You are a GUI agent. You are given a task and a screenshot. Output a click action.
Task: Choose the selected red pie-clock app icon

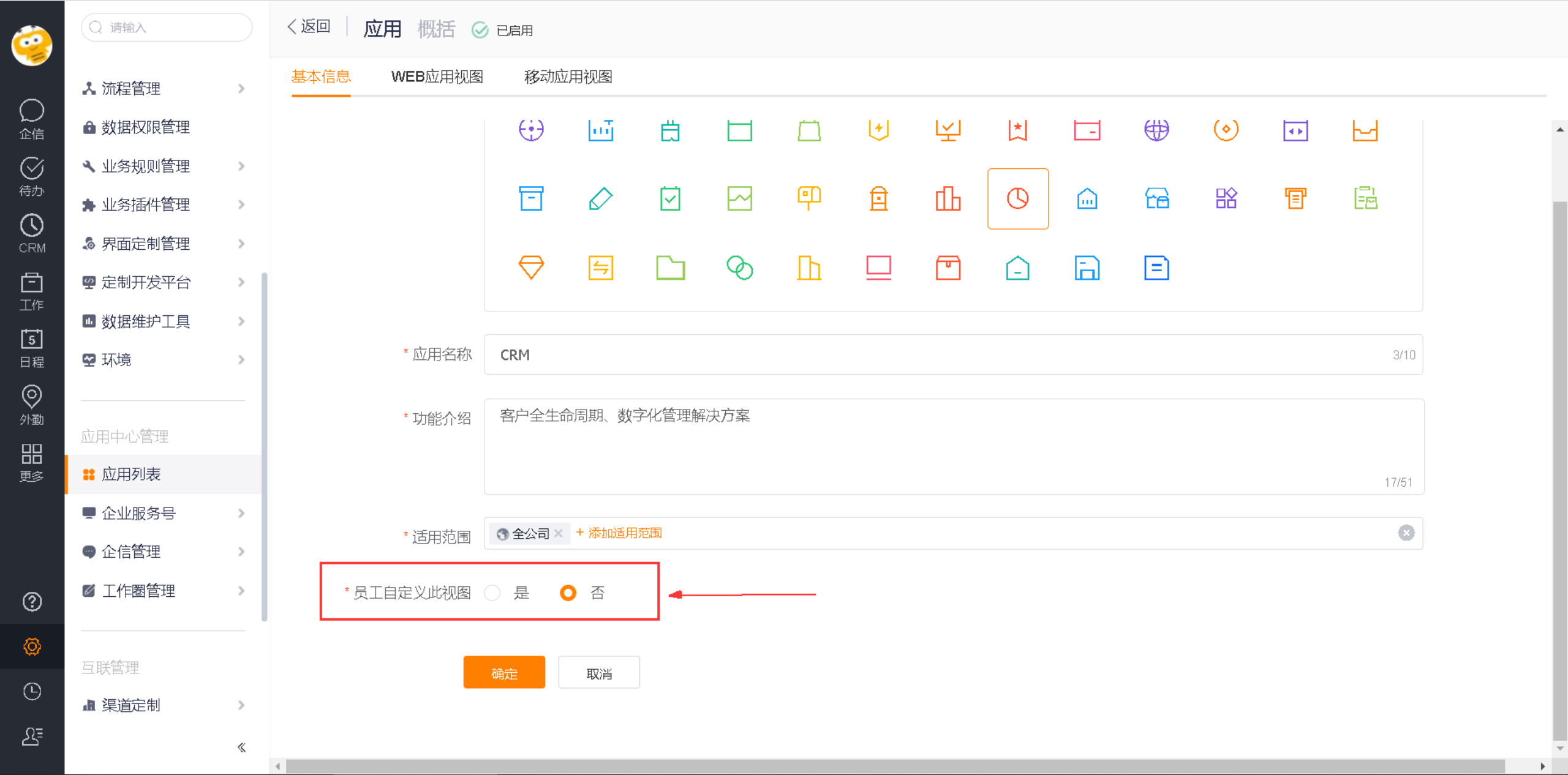coord(1018,198)
